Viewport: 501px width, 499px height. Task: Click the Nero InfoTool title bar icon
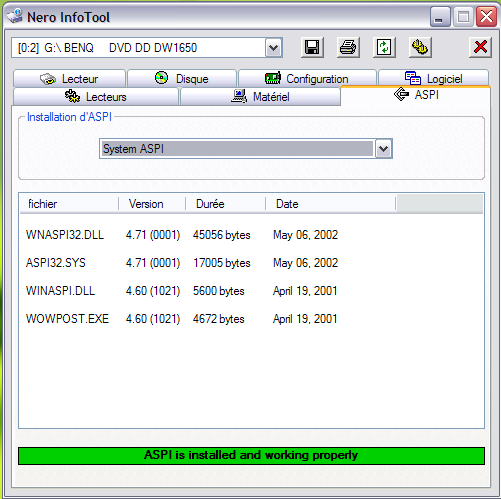point(15,17)
